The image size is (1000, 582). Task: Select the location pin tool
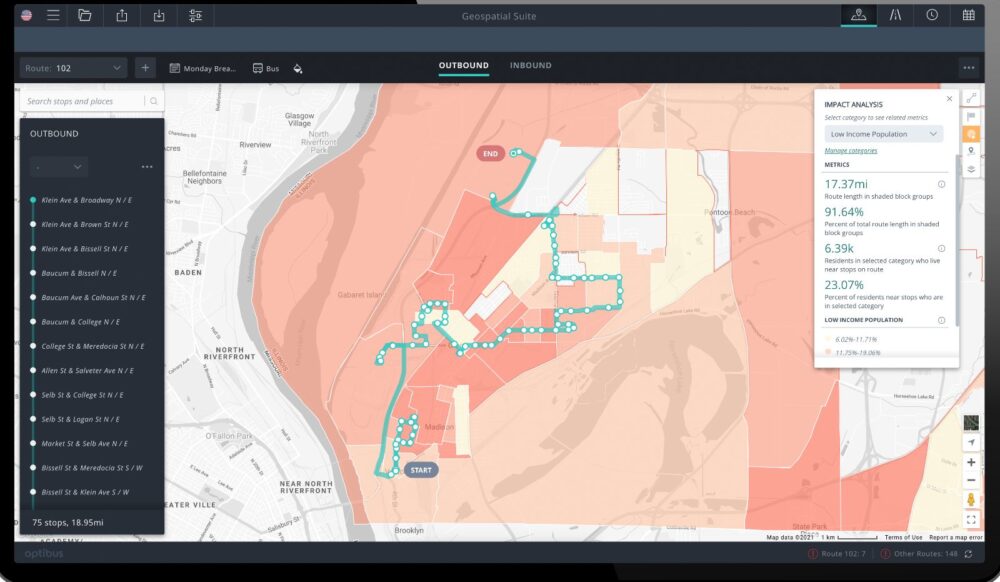(x=971, y=151)
